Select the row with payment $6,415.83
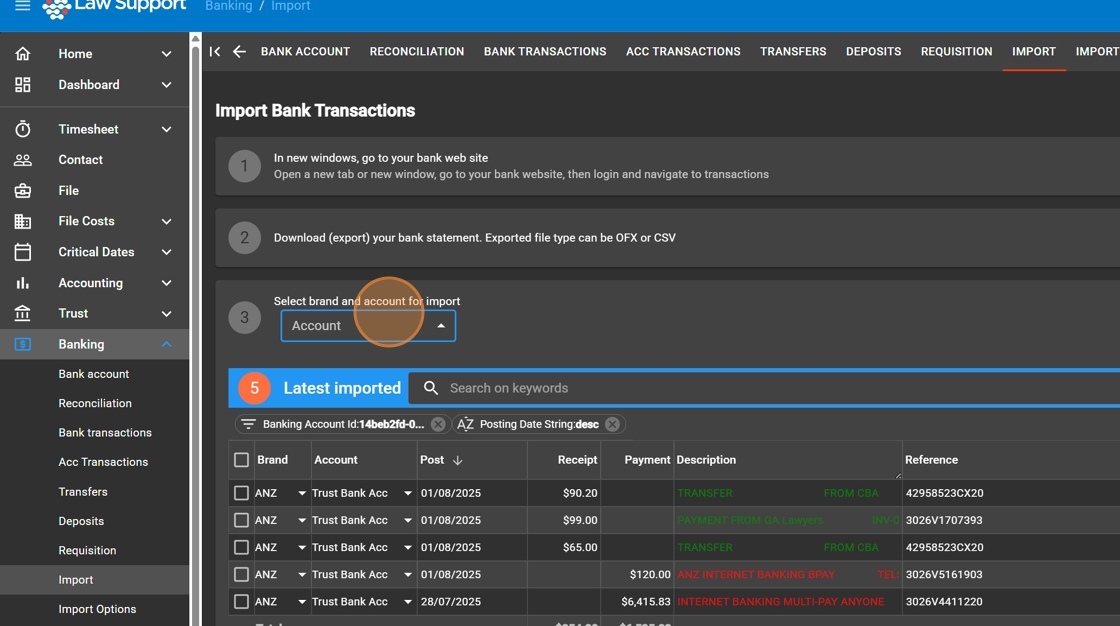The image size is (1120, 626). click(241, 602)
